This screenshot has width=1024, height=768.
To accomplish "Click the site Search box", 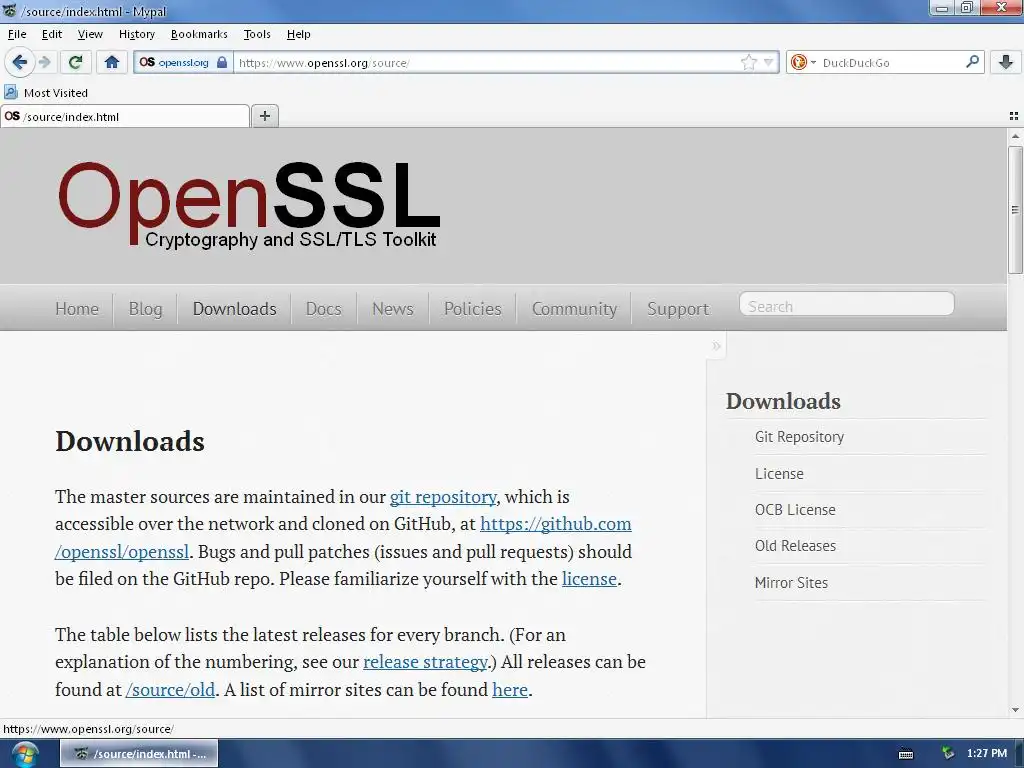I will [x=846, y=304].
